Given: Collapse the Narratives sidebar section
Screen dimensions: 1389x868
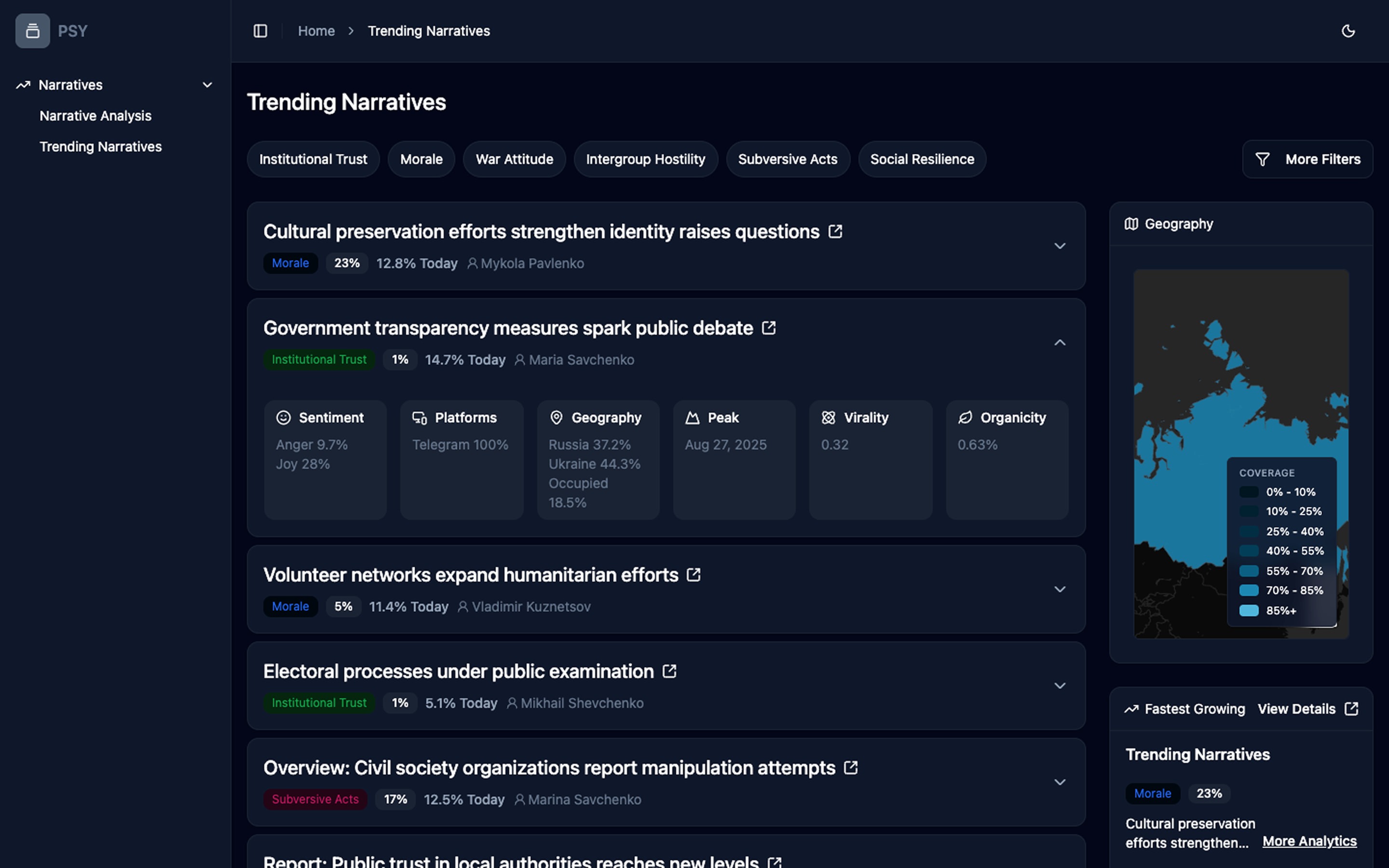Looking at the screenshot, I should coord(207,85).
